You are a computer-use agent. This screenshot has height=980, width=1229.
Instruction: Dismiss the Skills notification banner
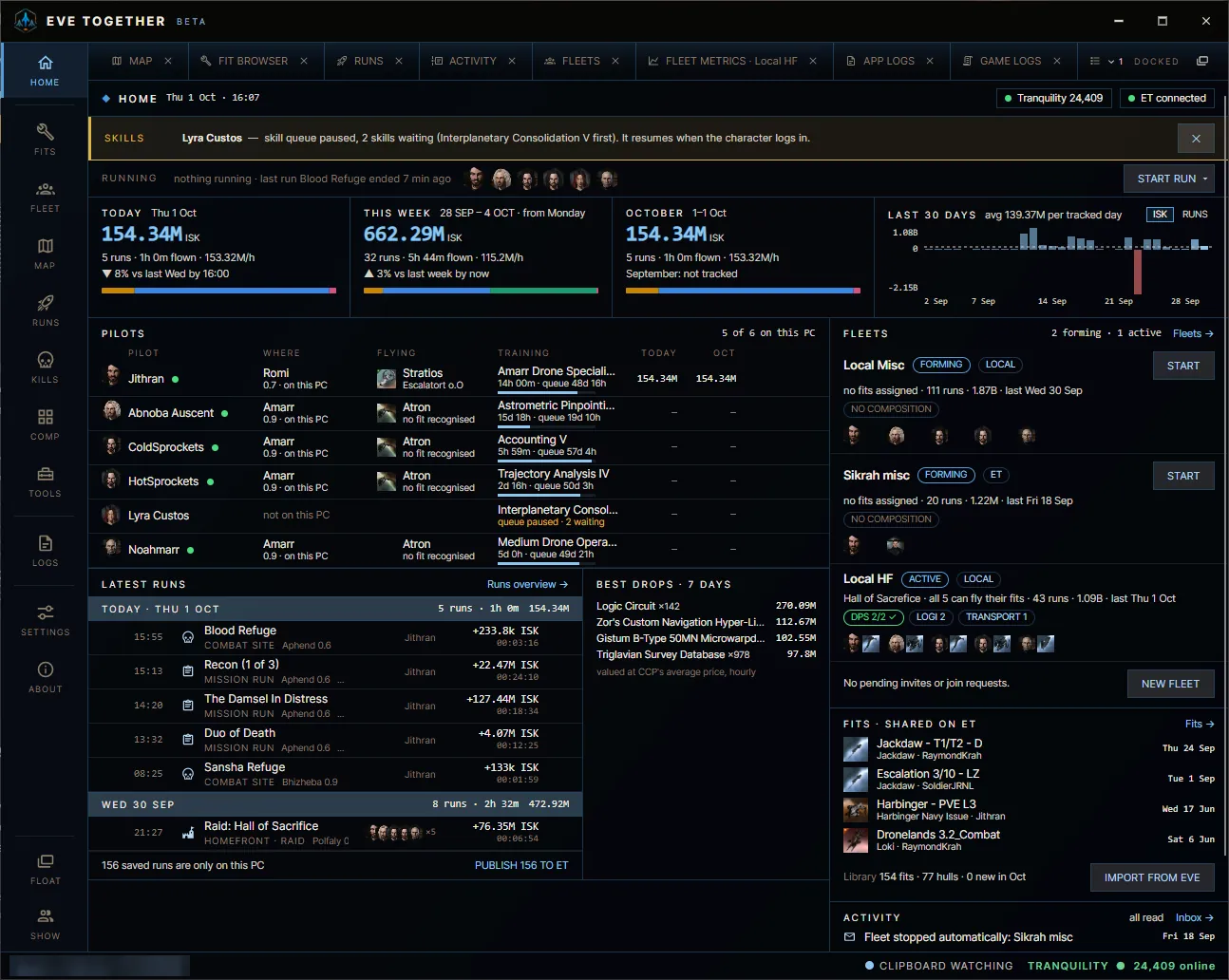tap(1196, 139)
